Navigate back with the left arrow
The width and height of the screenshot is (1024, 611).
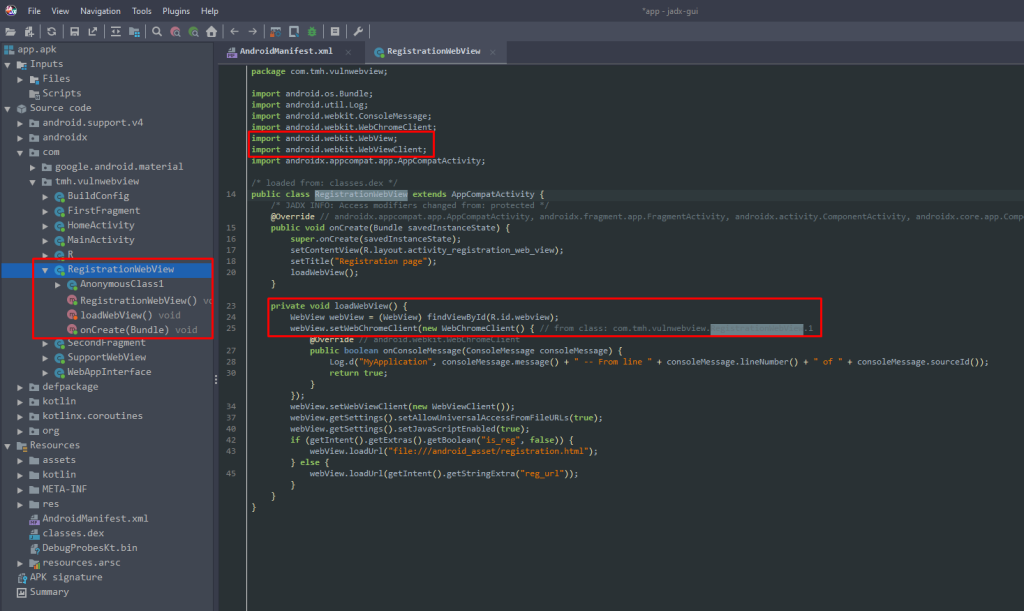tap(234, 31)
